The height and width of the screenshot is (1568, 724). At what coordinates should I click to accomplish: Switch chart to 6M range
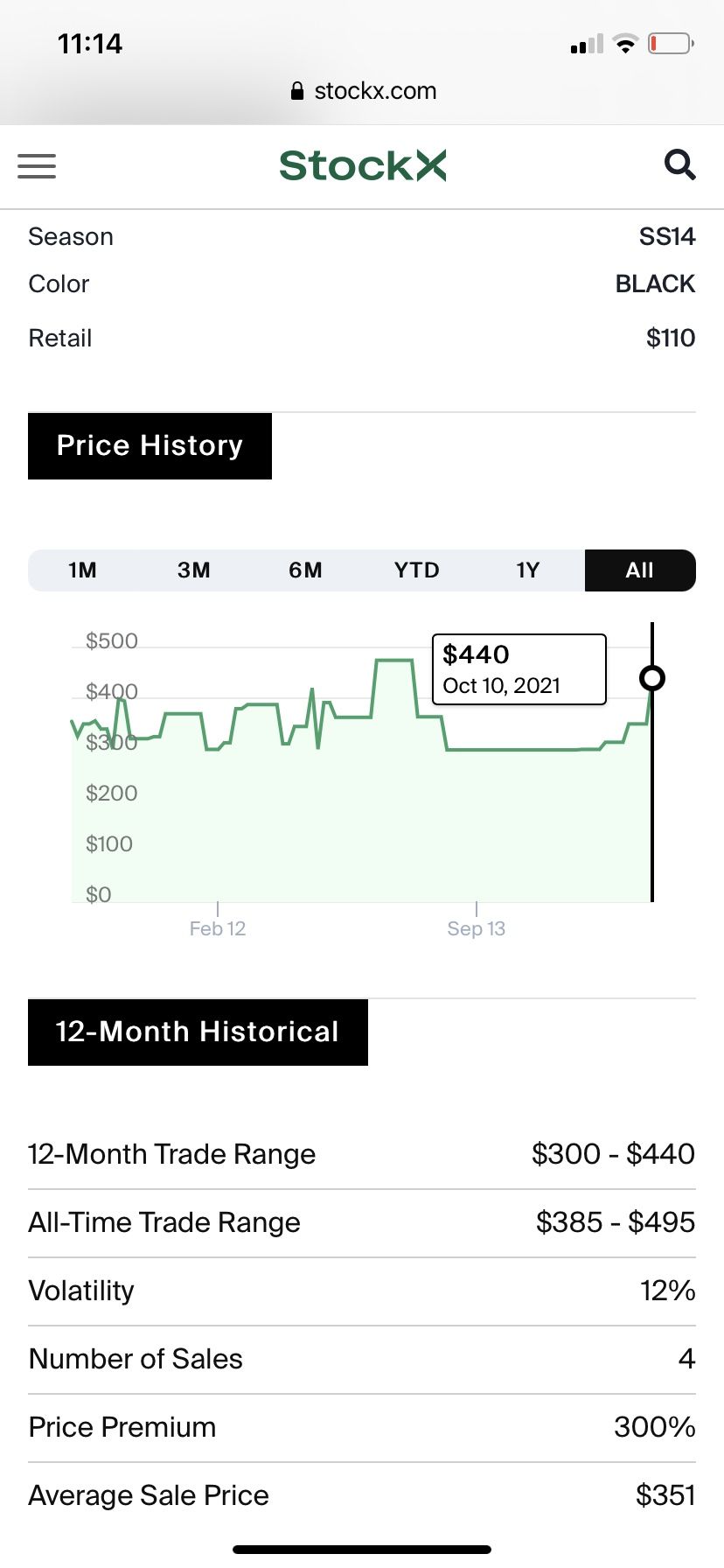tap(305, 570)
